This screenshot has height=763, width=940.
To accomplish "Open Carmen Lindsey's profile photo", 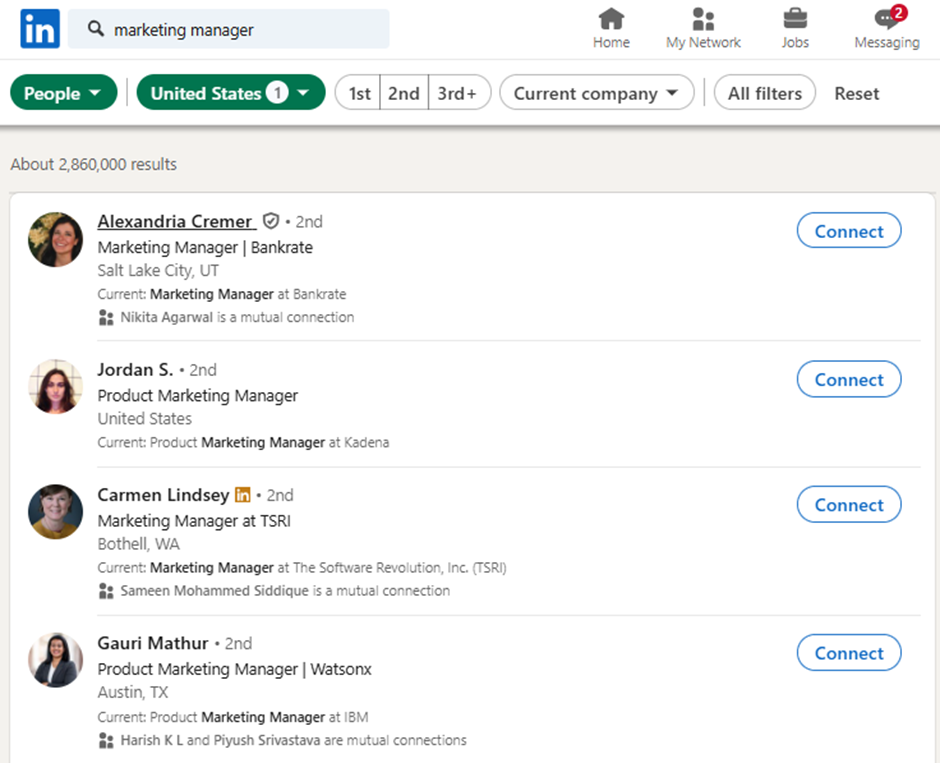I will tap(56, 512).
